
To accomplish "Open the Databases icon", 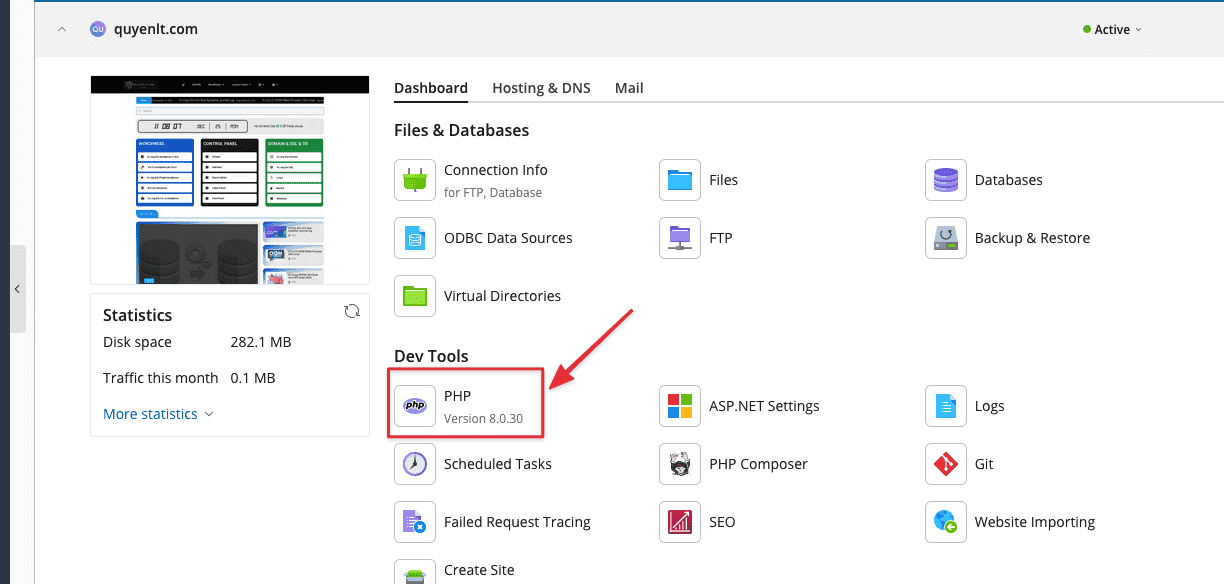I will 945,180.
